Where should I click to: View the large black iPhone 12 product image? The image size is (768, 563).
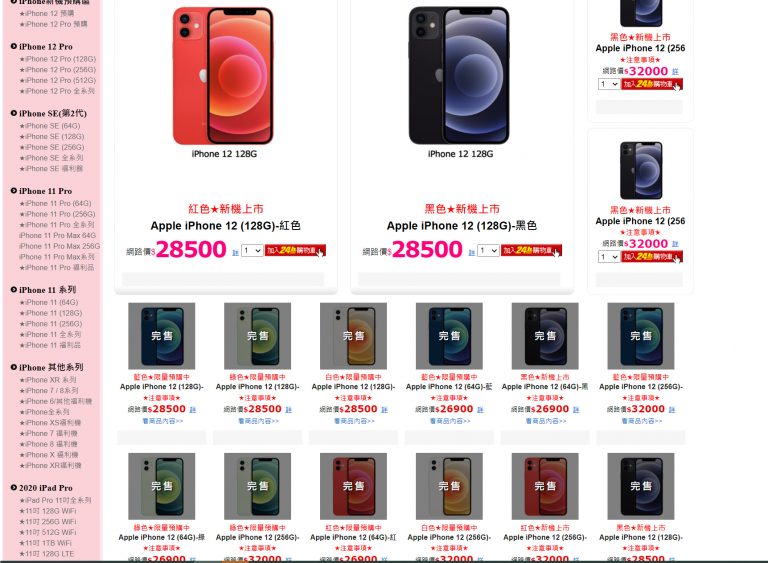point(459,75)
